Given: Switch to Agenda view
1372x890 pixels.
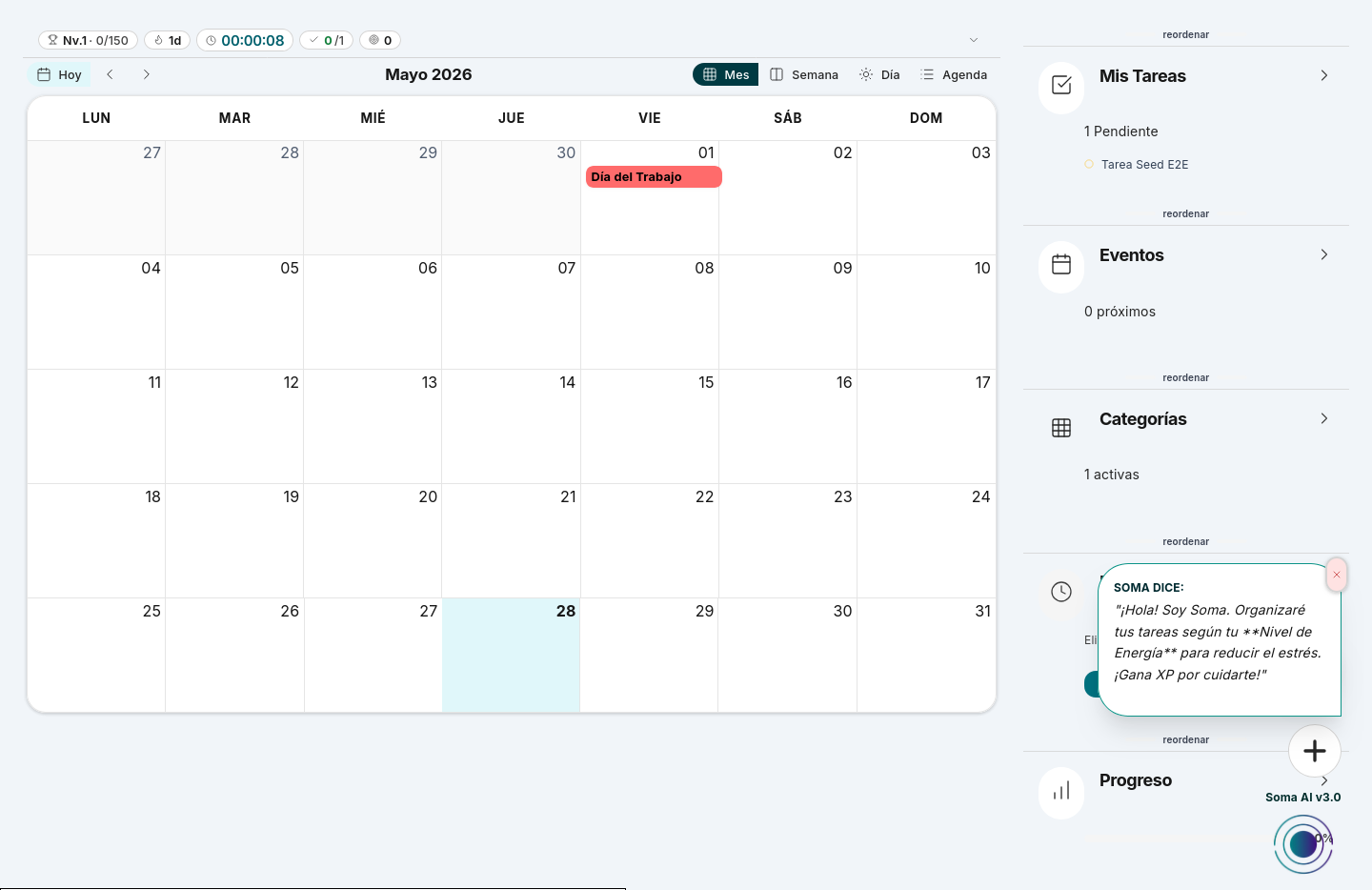Looking at the screenshot, I should (x=954, y=74).
